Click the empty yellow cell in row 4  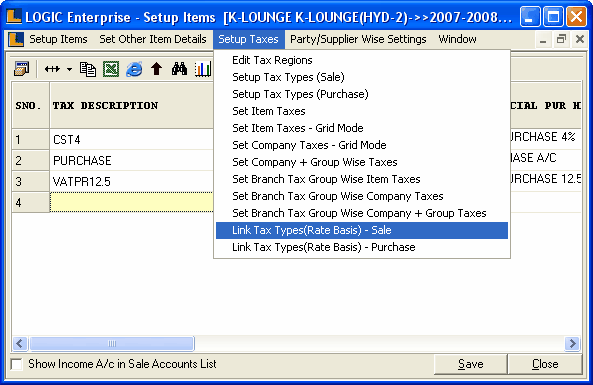(132, 202)
